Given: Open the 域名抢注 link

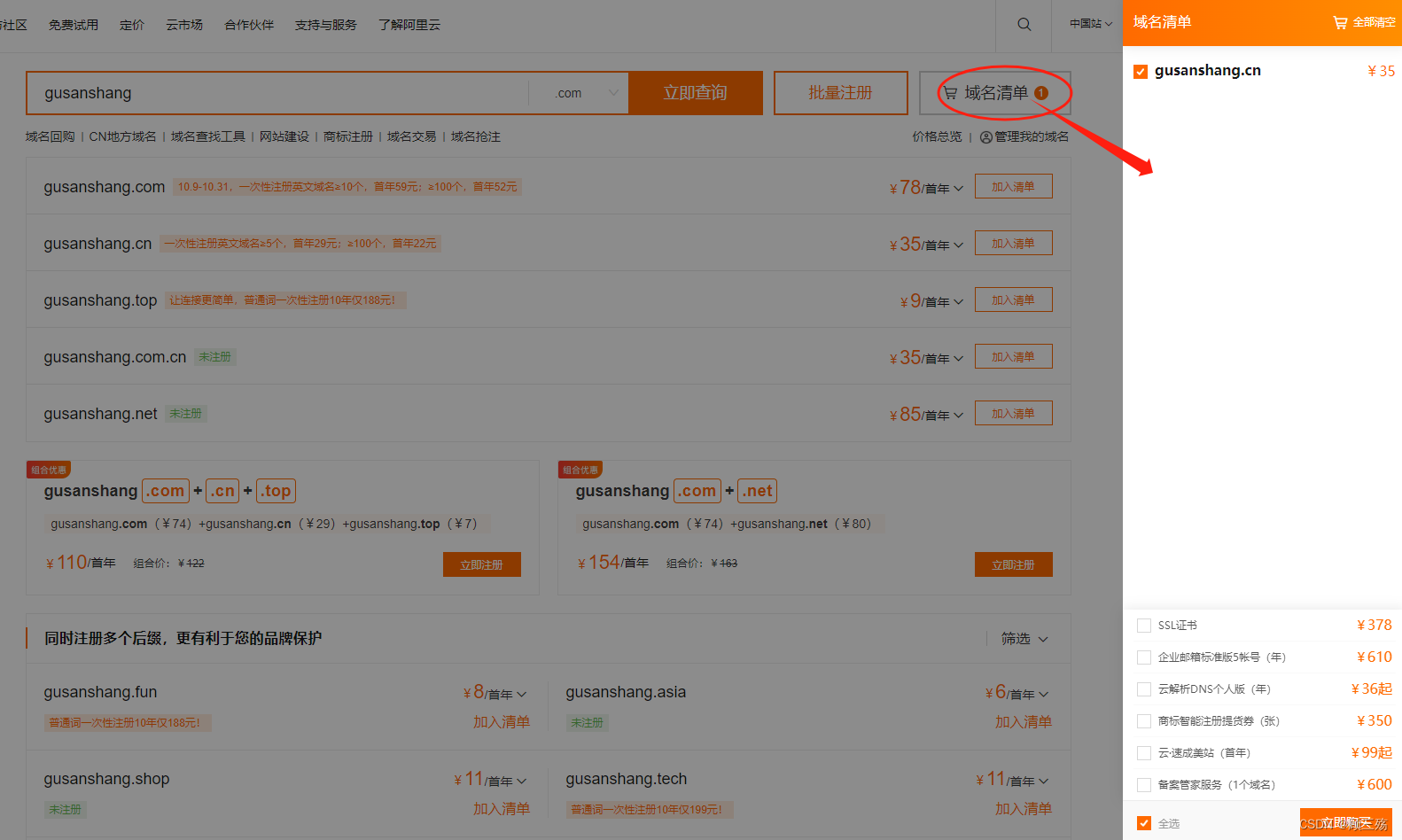Looking at the screenshot, I should 476,136.
